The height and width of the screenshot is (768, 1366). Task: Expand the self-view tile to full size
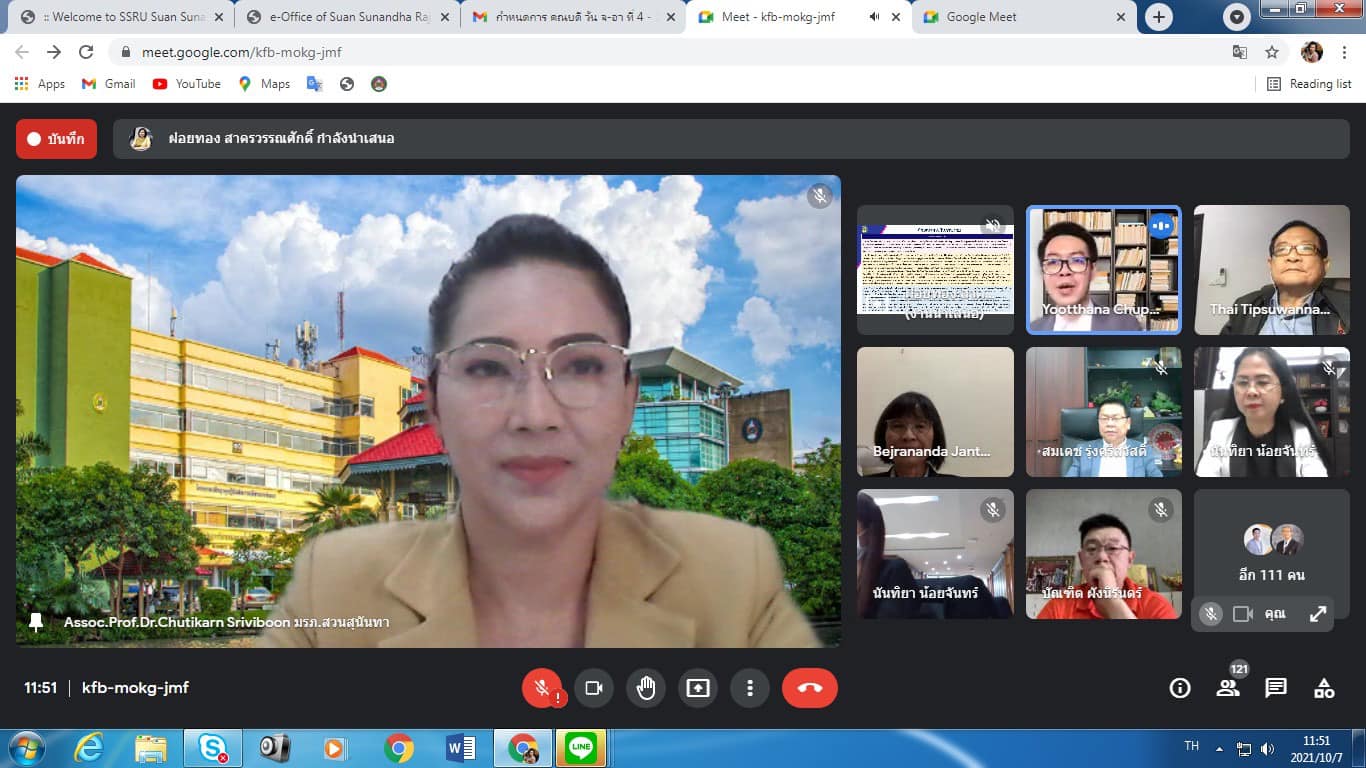(1318, 614)
